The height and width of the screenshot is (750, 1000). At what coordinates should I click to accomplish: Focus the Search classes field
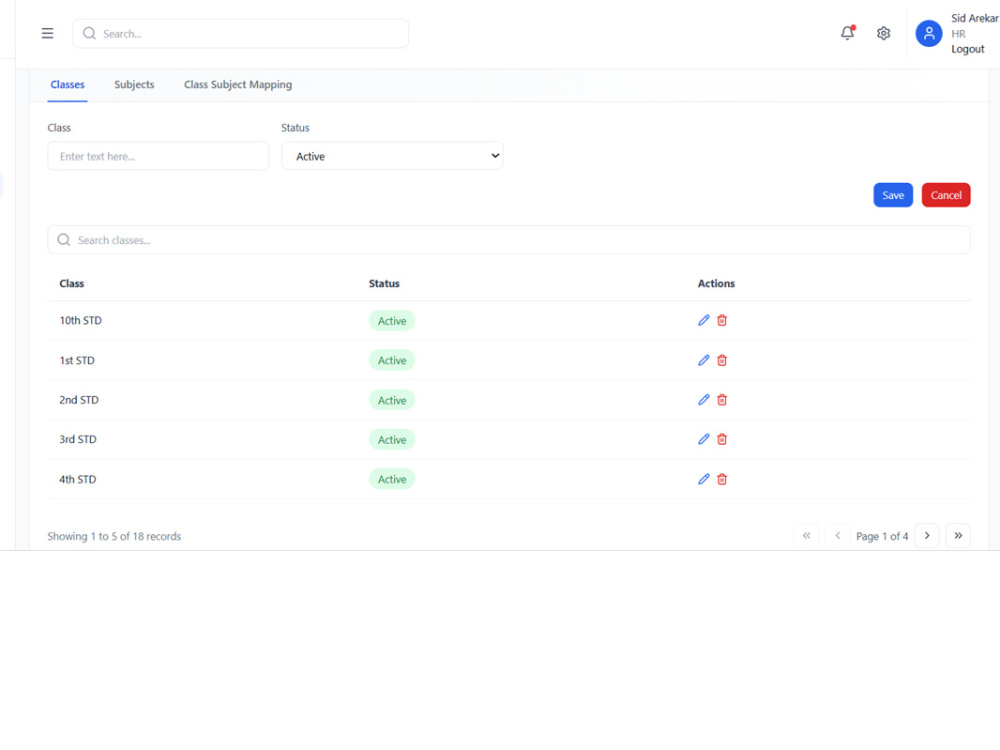click(509, 240)
